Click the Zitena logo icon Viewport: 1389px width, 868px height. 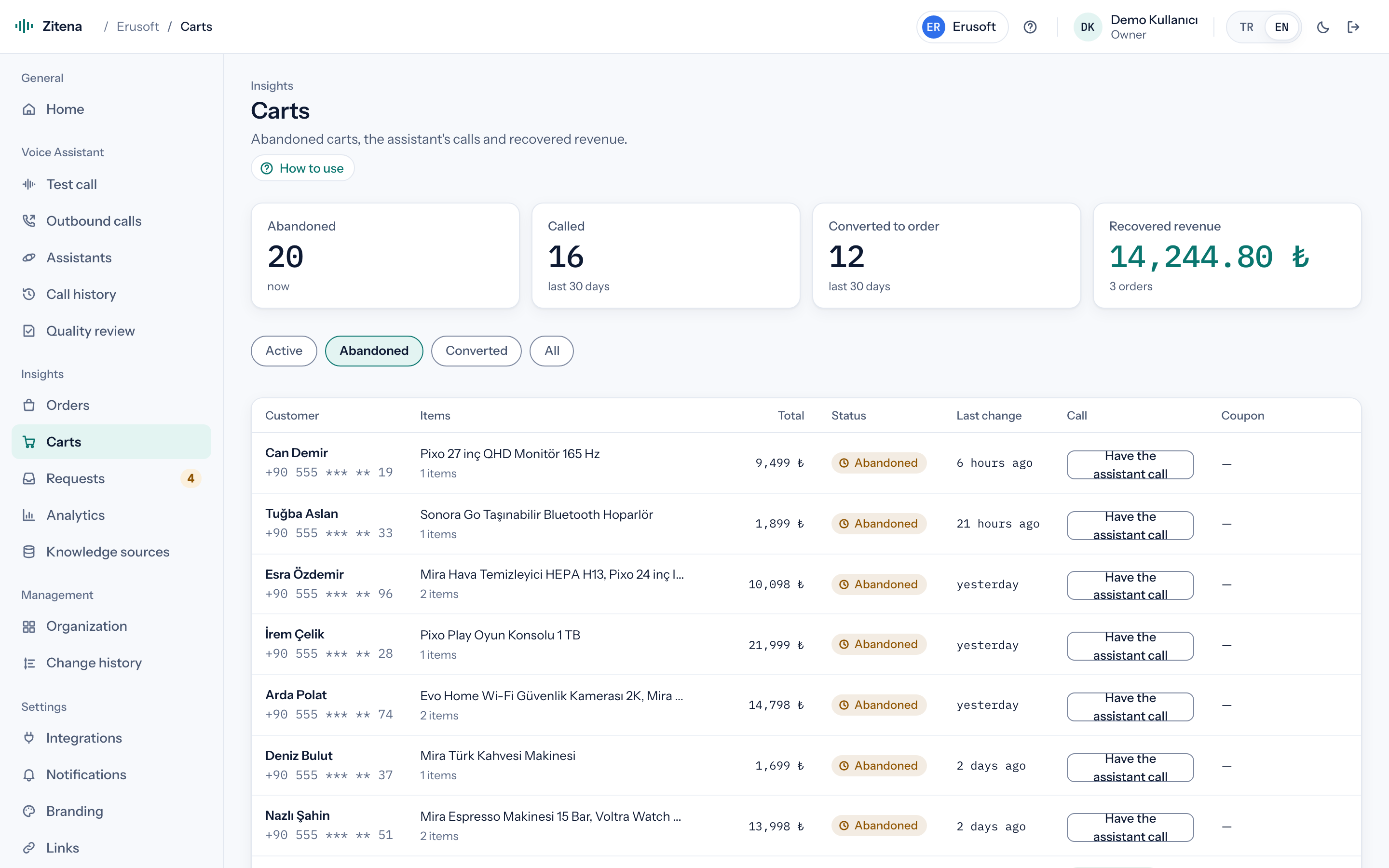24,27
